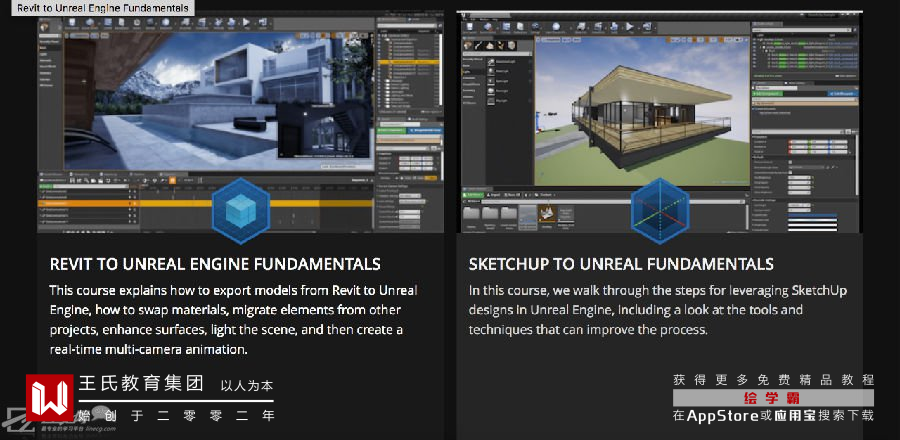This screenshot has height=440, width=900.
Task: Click the Revit course description starting 'This course explains'
Action: pyautogui.click(x=233, y=320)
